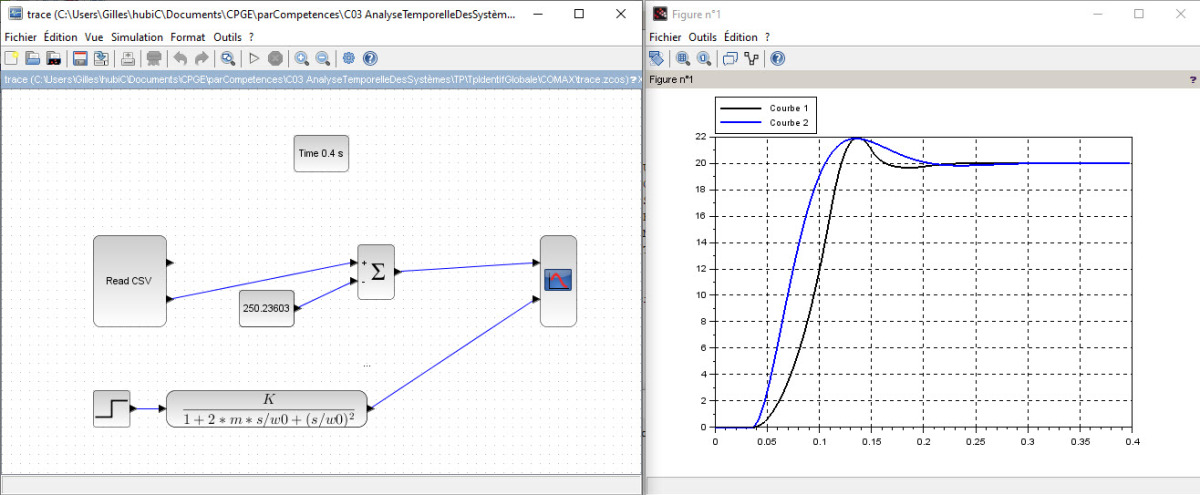Open Xcos help icon

(370, 59)
